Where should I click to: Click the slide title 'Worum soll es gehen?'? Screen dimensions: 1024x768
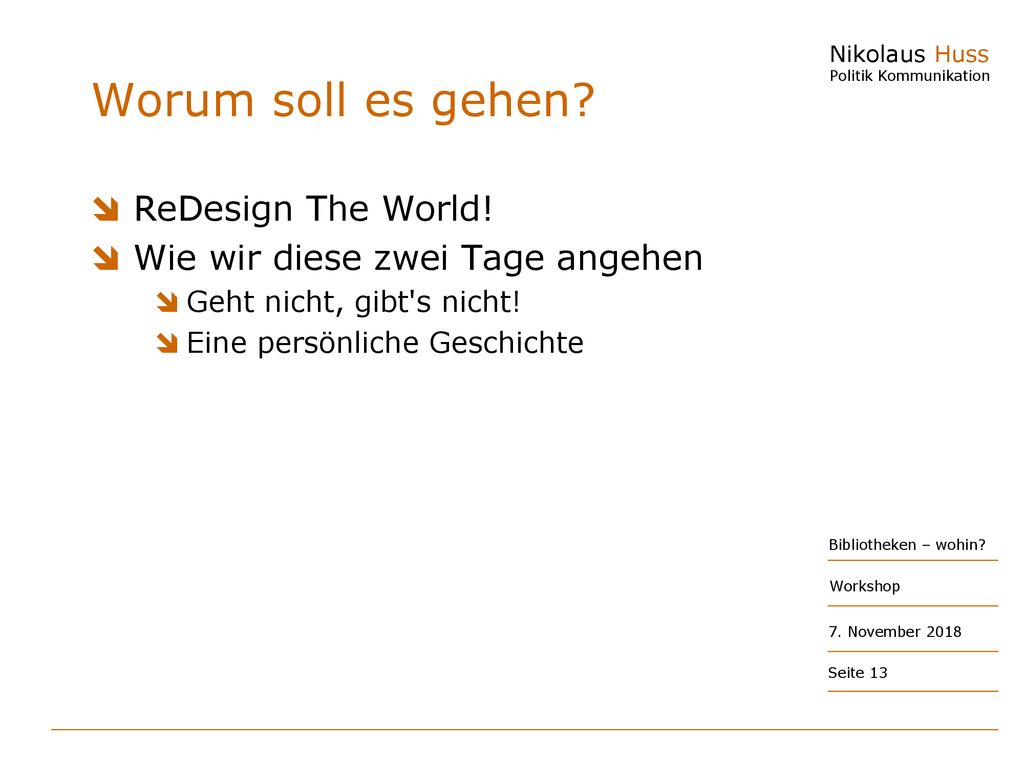tap(344, 102)
